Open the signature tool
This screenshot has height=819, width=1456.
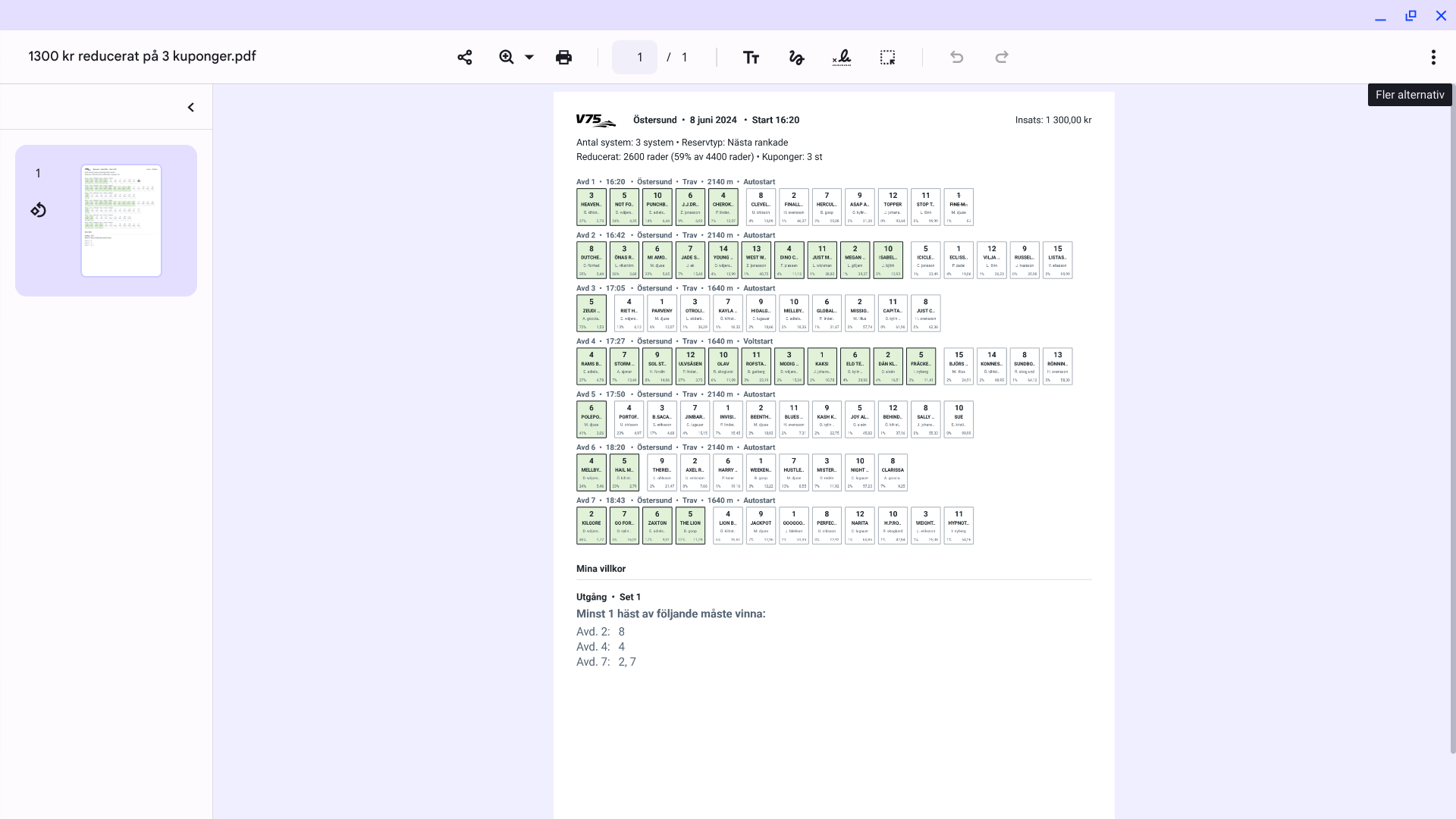(842, 57)
